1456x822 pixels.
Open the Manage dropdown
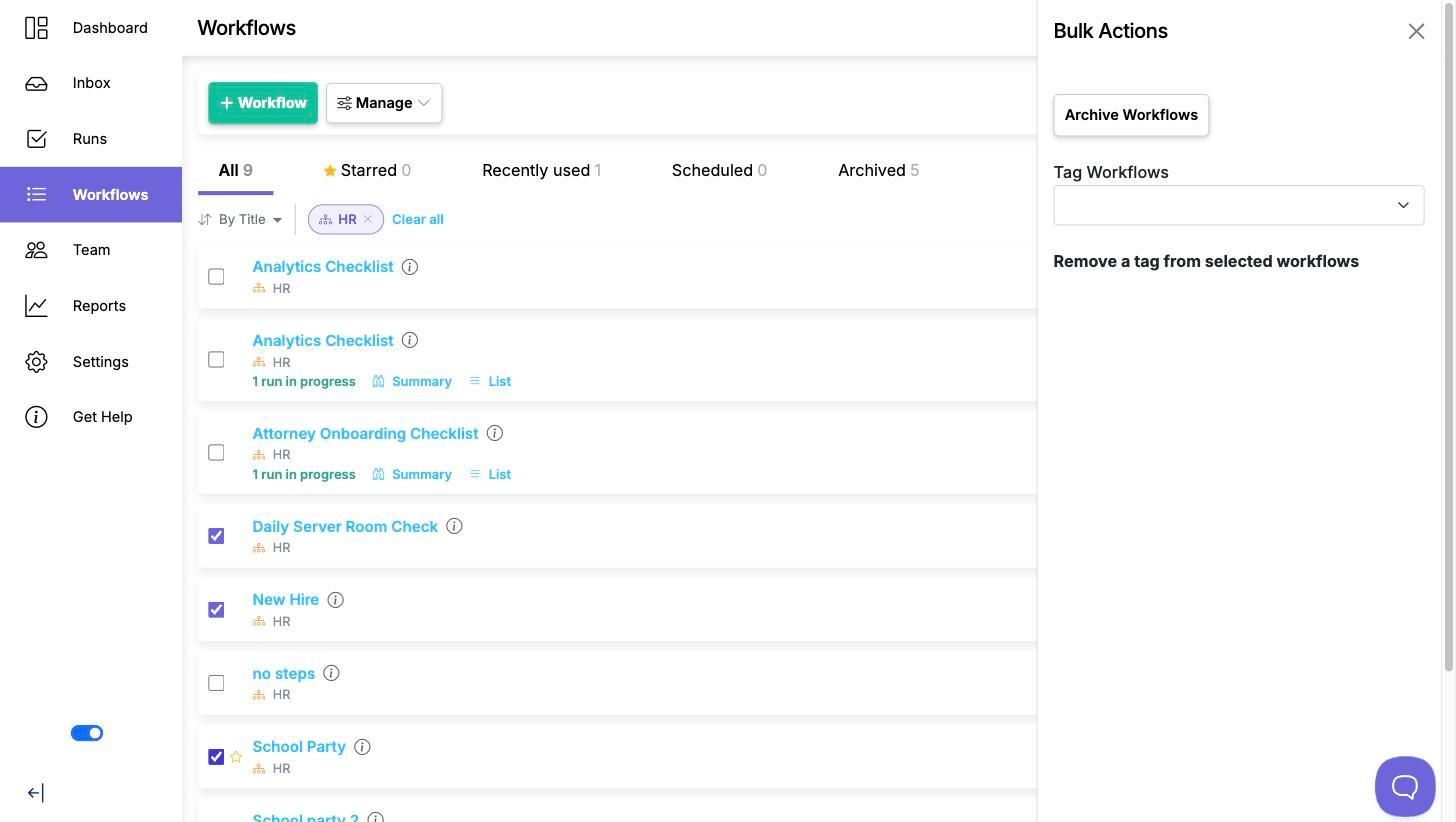tap(384, 103)
